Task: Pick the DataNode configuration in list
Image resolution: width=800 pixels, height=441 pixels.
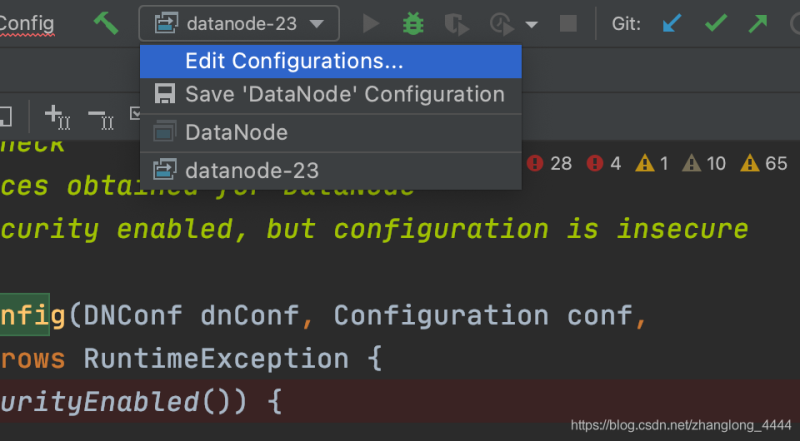Action: [x=236, y=132]
